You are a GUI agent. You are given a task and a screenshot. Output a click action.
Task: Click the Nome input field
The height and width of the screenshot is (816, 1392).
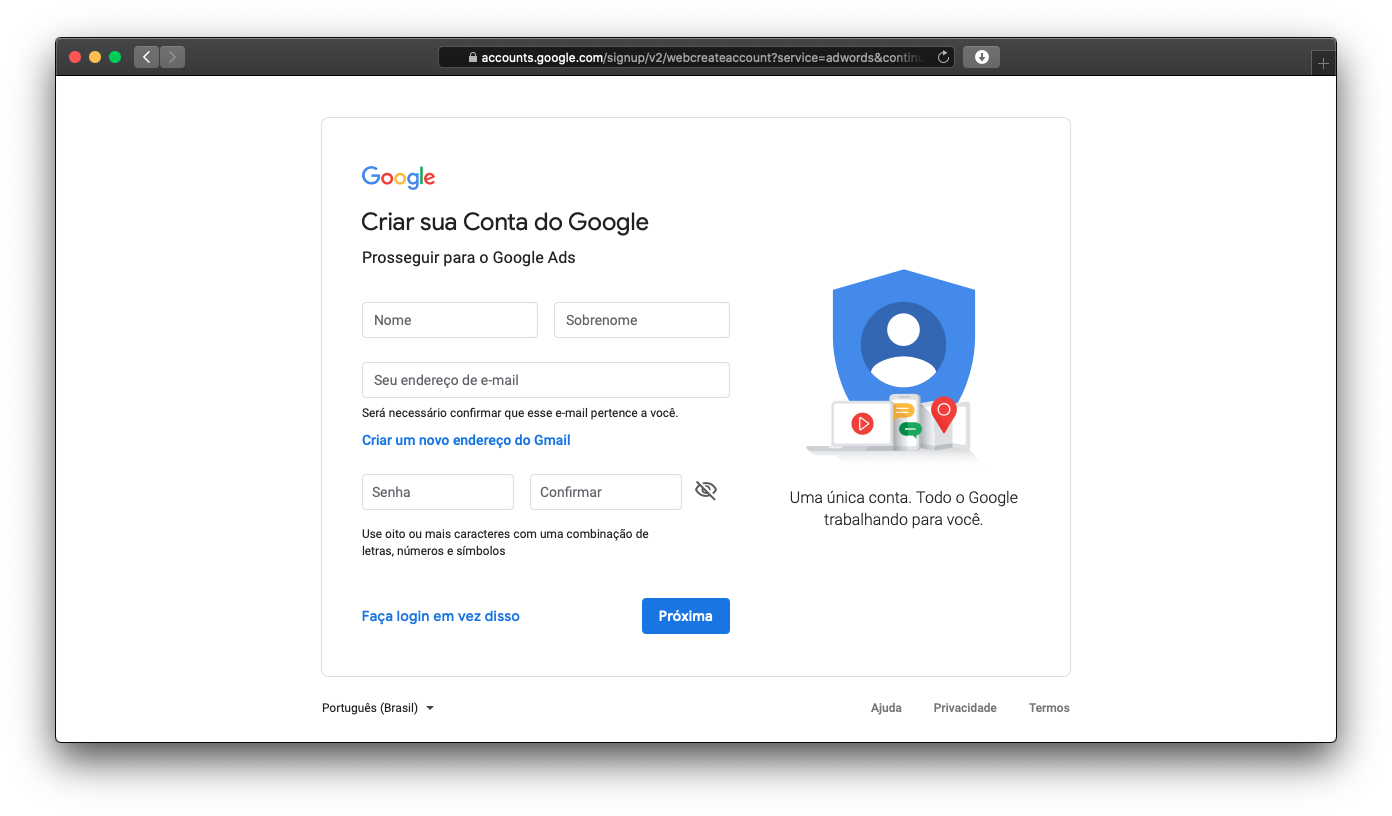(x=450, y=320)
